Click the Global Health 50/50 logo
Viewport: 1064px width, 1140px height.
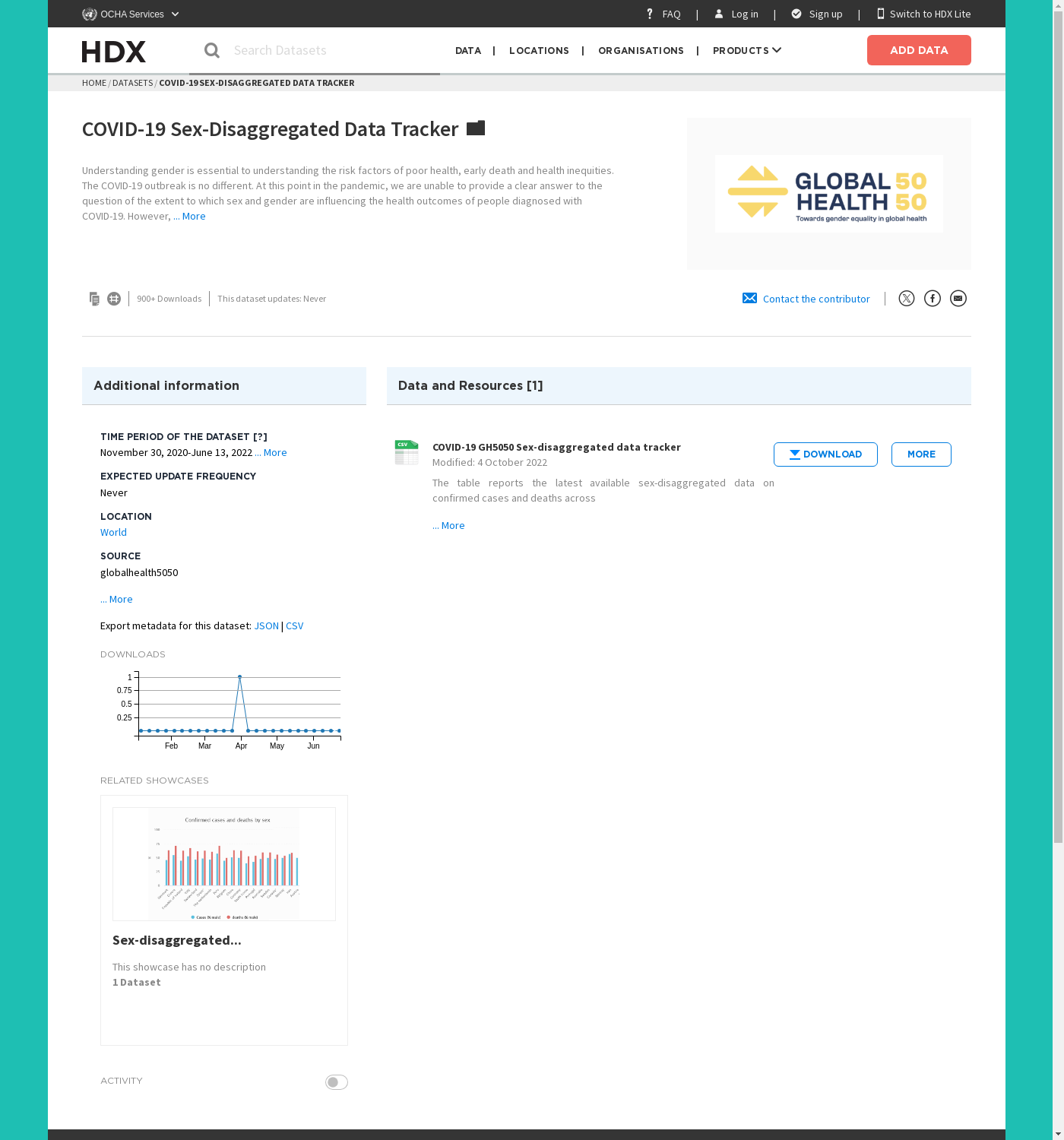point(828,194)
